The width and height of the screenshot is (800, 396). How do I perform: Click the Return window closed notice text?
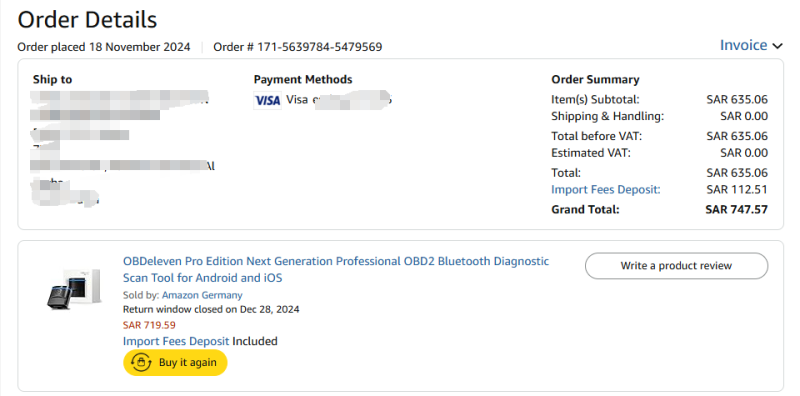[211, 309]
